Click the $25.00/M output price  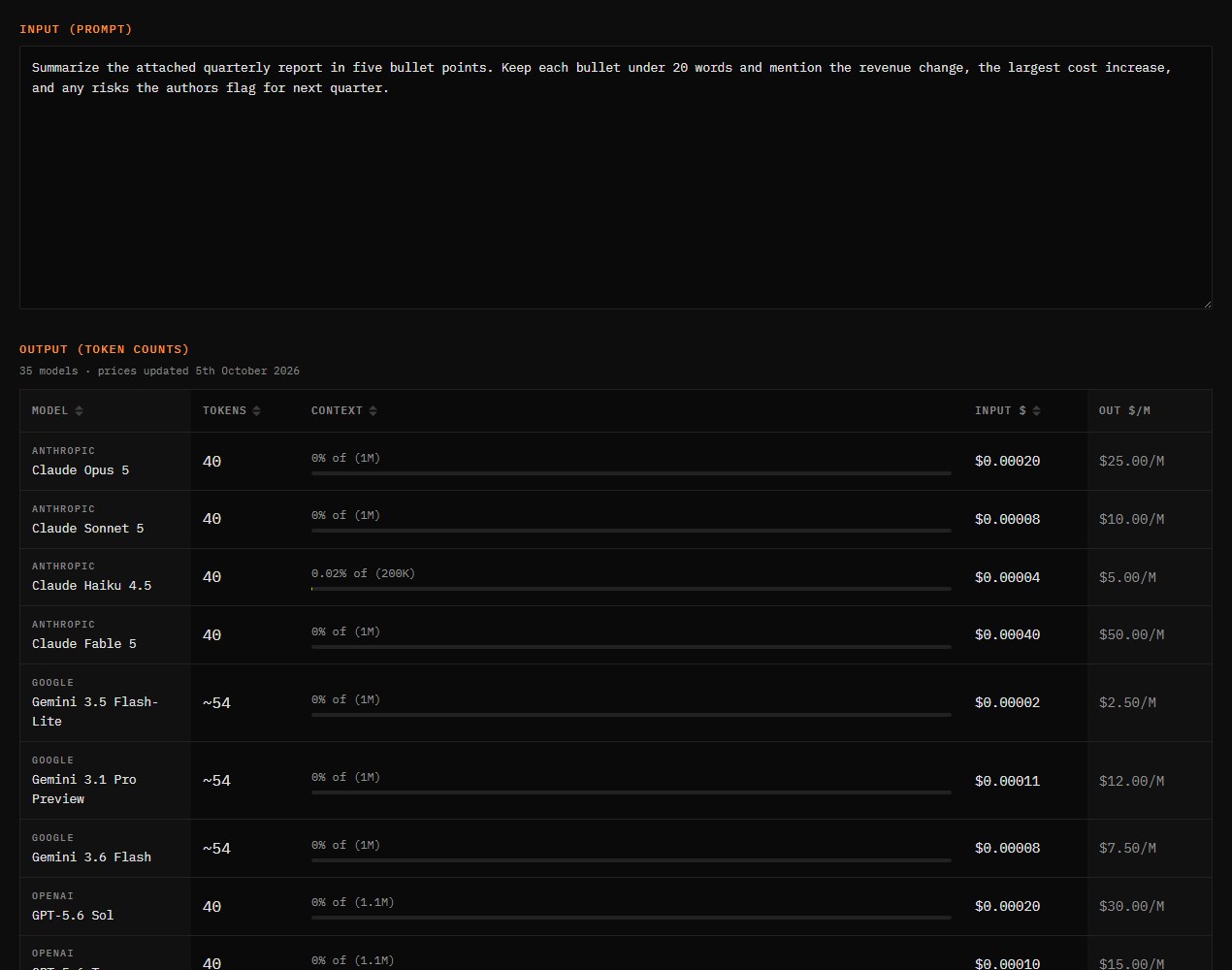1131,462
